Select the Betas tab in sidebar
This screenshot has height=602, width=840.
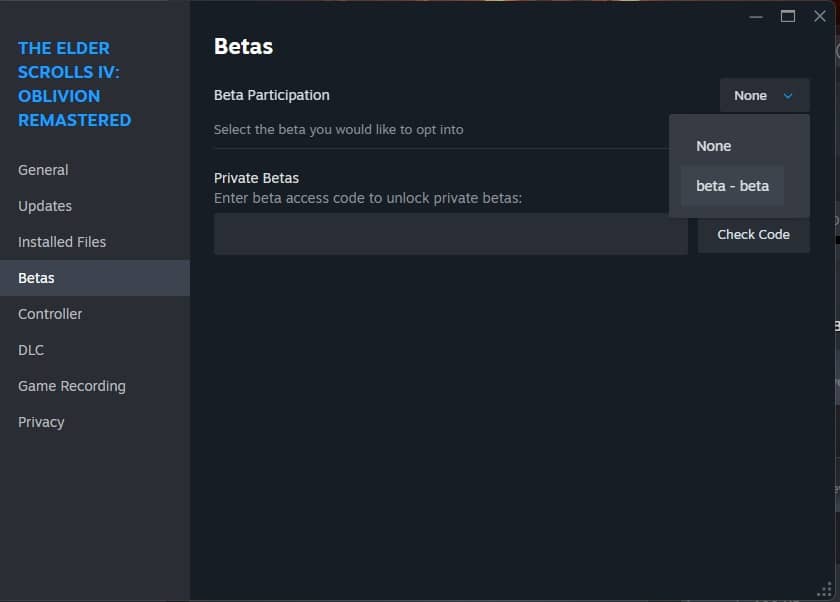tap(95, 278)
